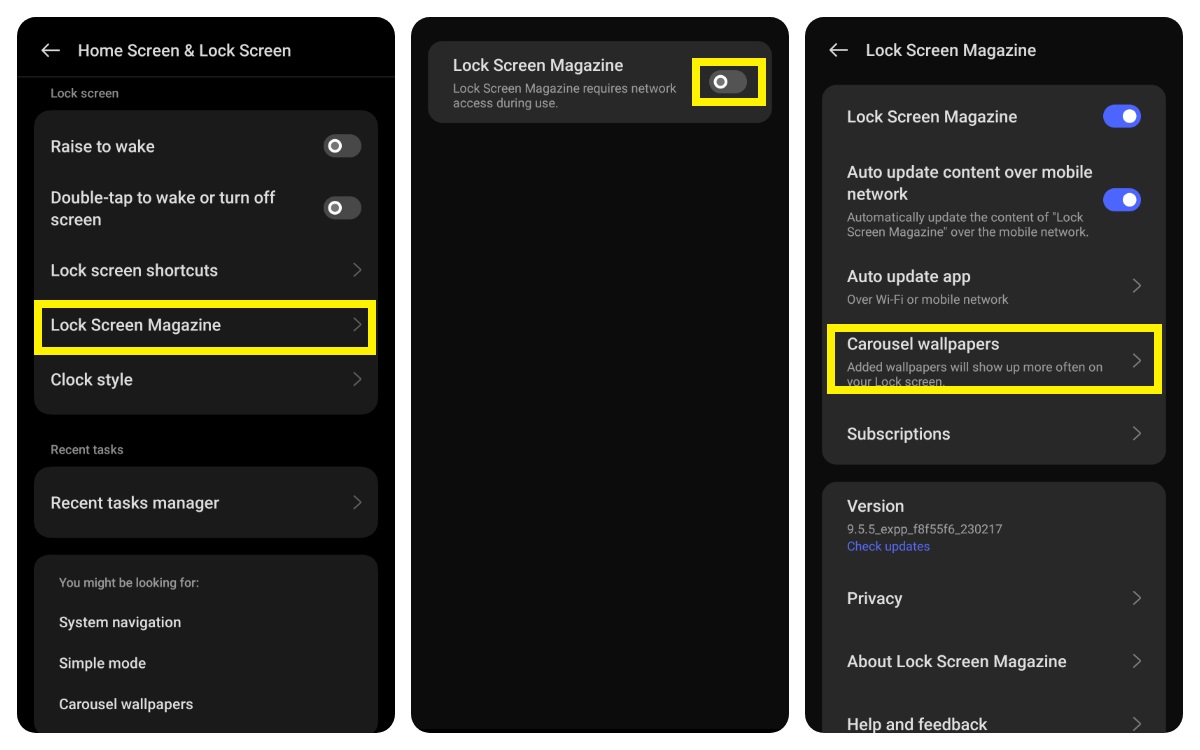The height and width of the screenshot is (750, 1200).
Task: Open Subscriptions arrow
Action: coord(1136,434)
